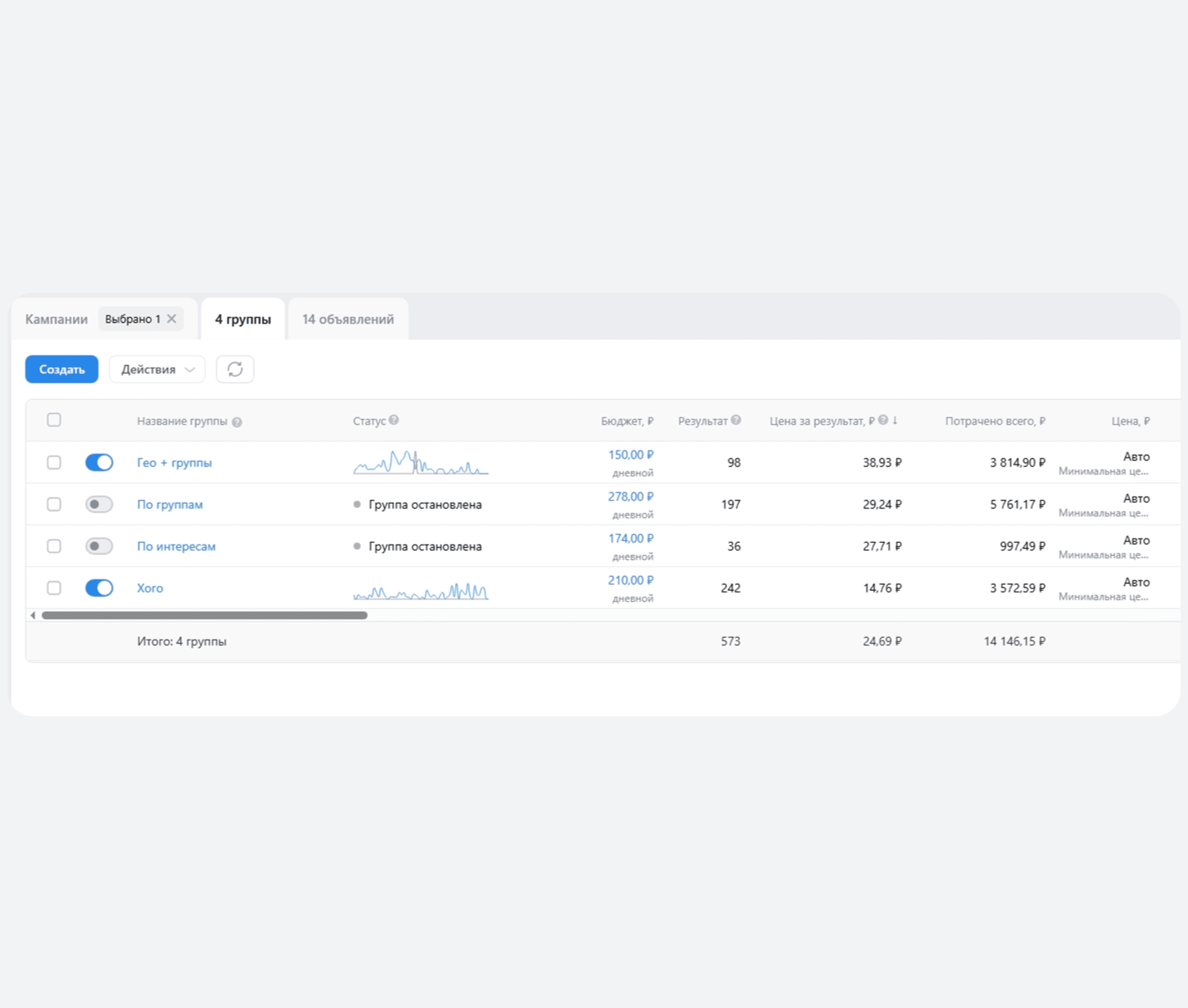1188x1008 pixels.
Task: Click the 278,00 ₽ budget value
Action: pyautogui.click(x=630, y=497)
